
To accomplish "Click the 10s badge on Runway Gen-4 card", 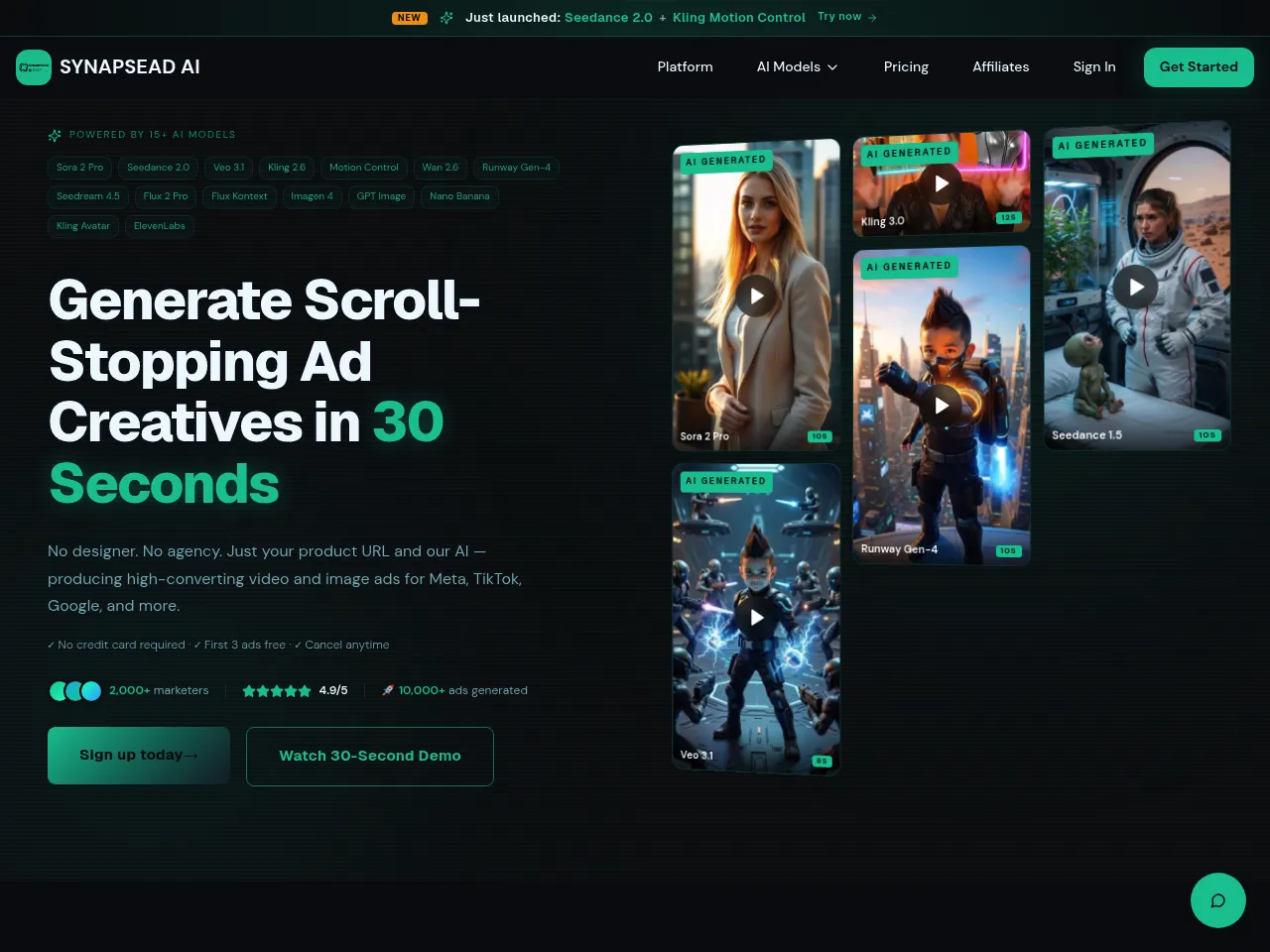I will pos(1008,551).
